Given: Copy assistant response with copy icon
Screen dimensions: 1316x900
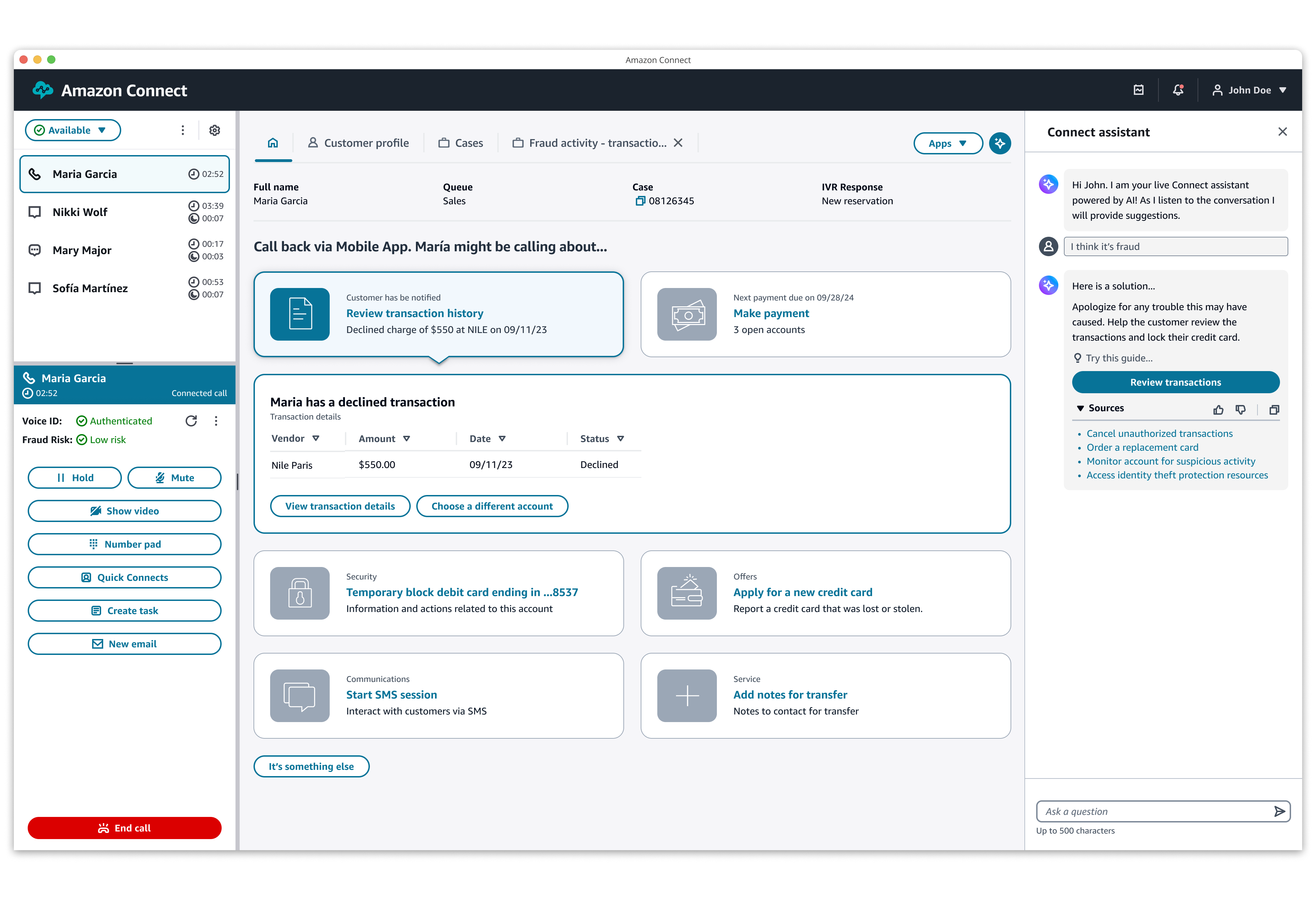Looking at the screenshot, I should pyautogui.click(x=1274, y=410).
